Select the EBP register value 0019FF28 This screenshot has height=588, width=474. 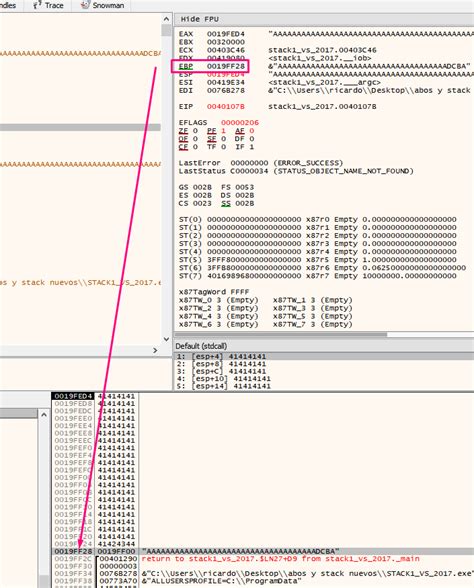[225, 66]
